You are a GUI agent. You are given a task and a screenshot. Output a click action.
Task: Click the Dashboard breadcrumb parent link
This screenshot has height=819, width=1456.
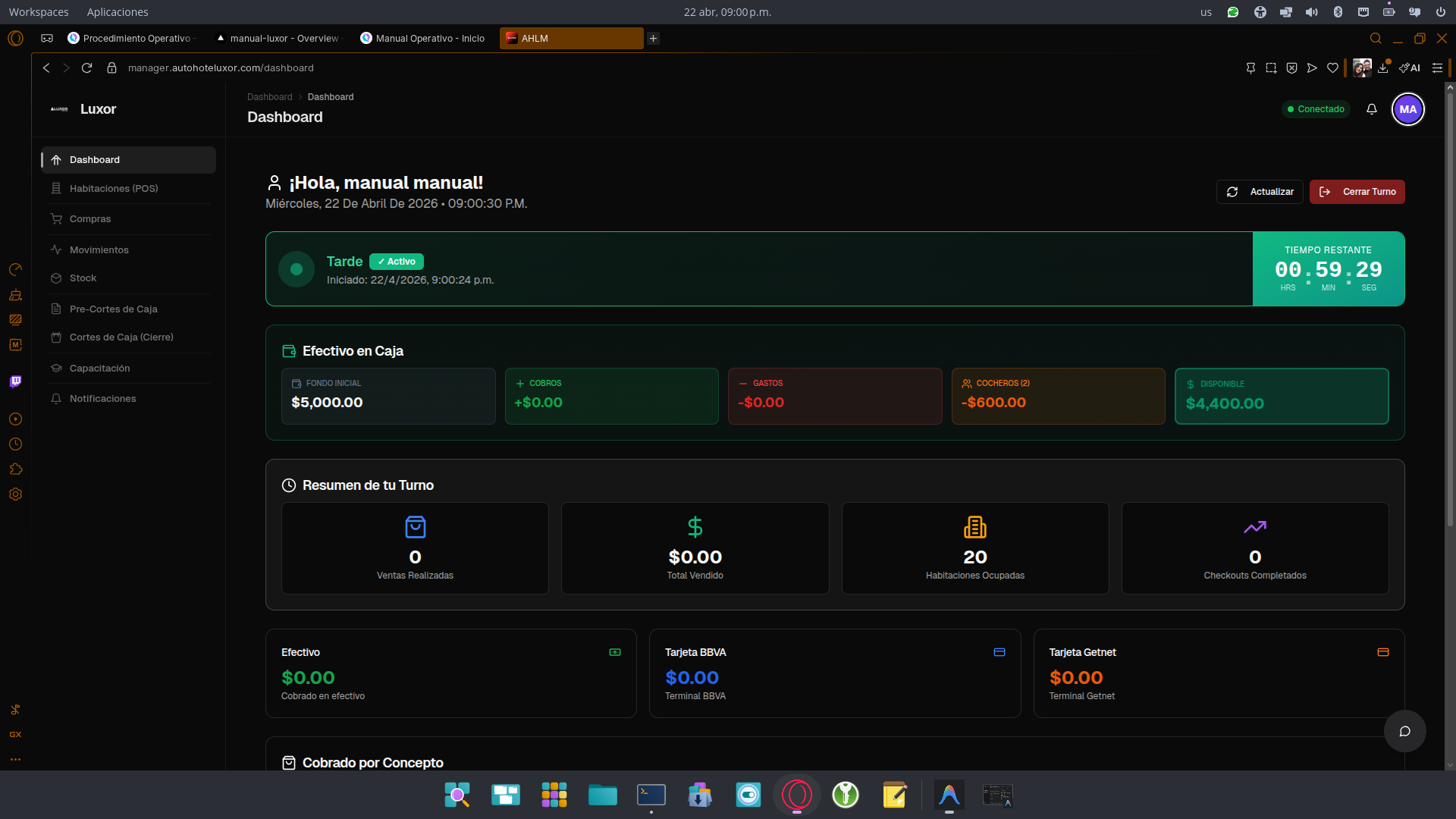(269, 97)
